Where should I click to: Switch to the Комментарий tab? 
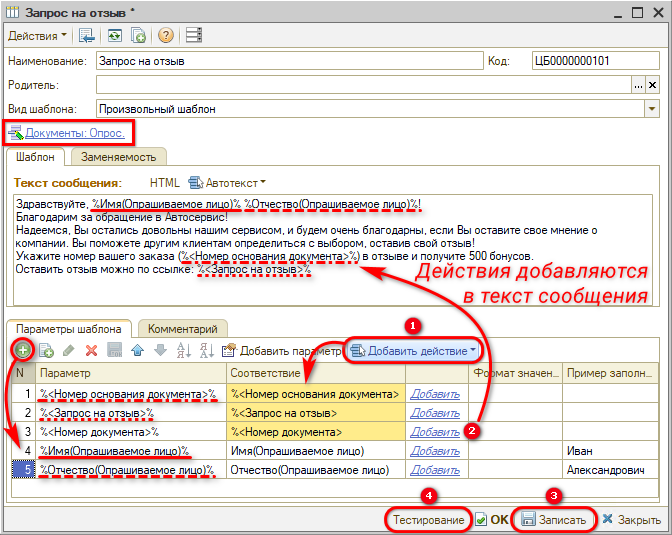(183, 329)
